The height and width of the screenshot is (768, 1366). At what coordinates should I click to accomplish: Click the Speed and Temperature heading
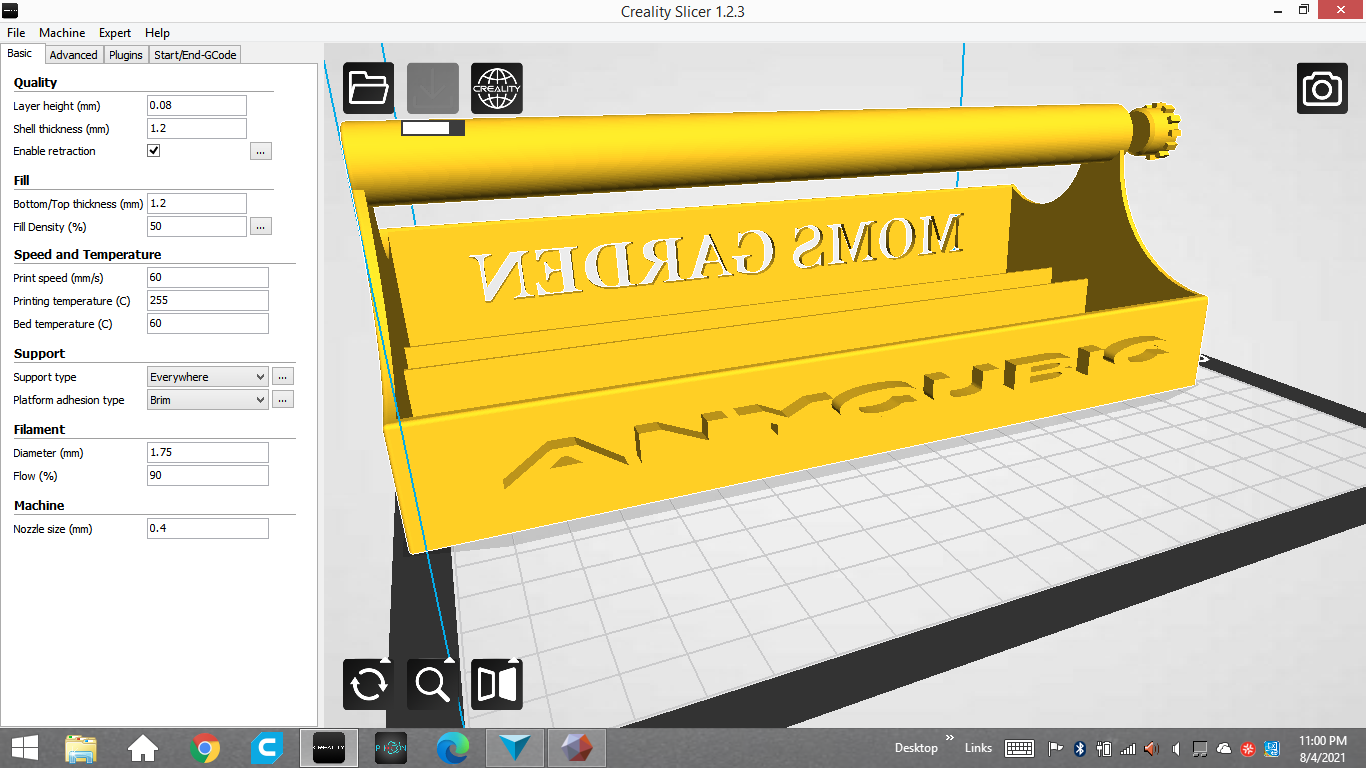point(87,255)
